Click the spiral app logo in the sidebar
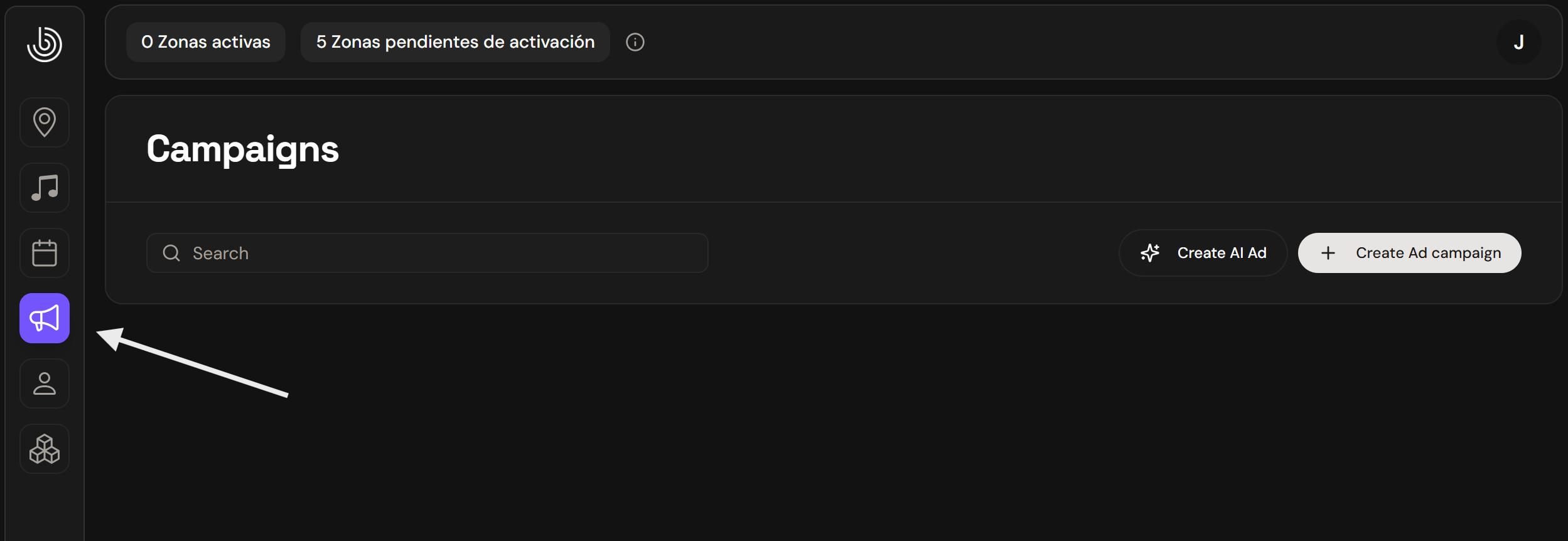The image size is (1568, 541). coord(45,44)
